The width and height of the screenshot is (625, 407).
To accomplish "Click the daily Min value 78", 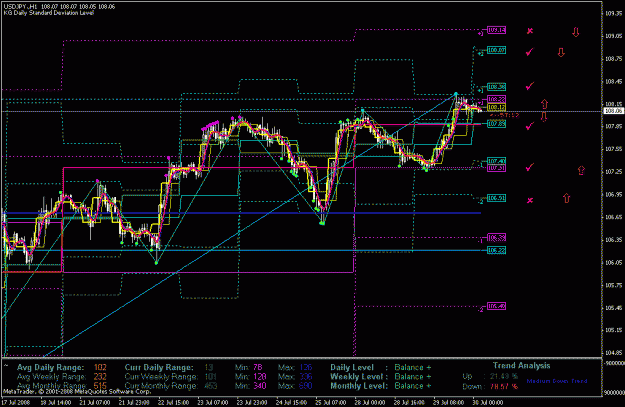I will pyautogui.click(x=257, y=368).
